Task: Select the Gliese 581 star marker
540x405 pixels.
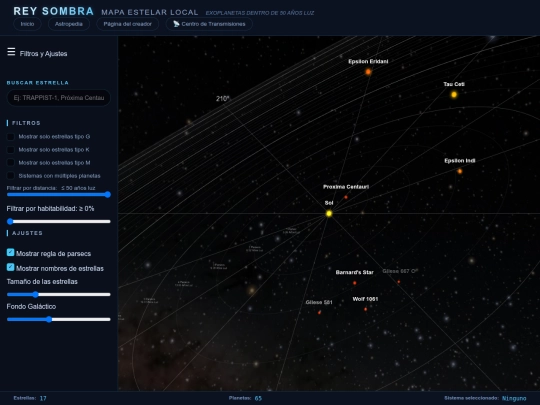Action: click(319, 312)
